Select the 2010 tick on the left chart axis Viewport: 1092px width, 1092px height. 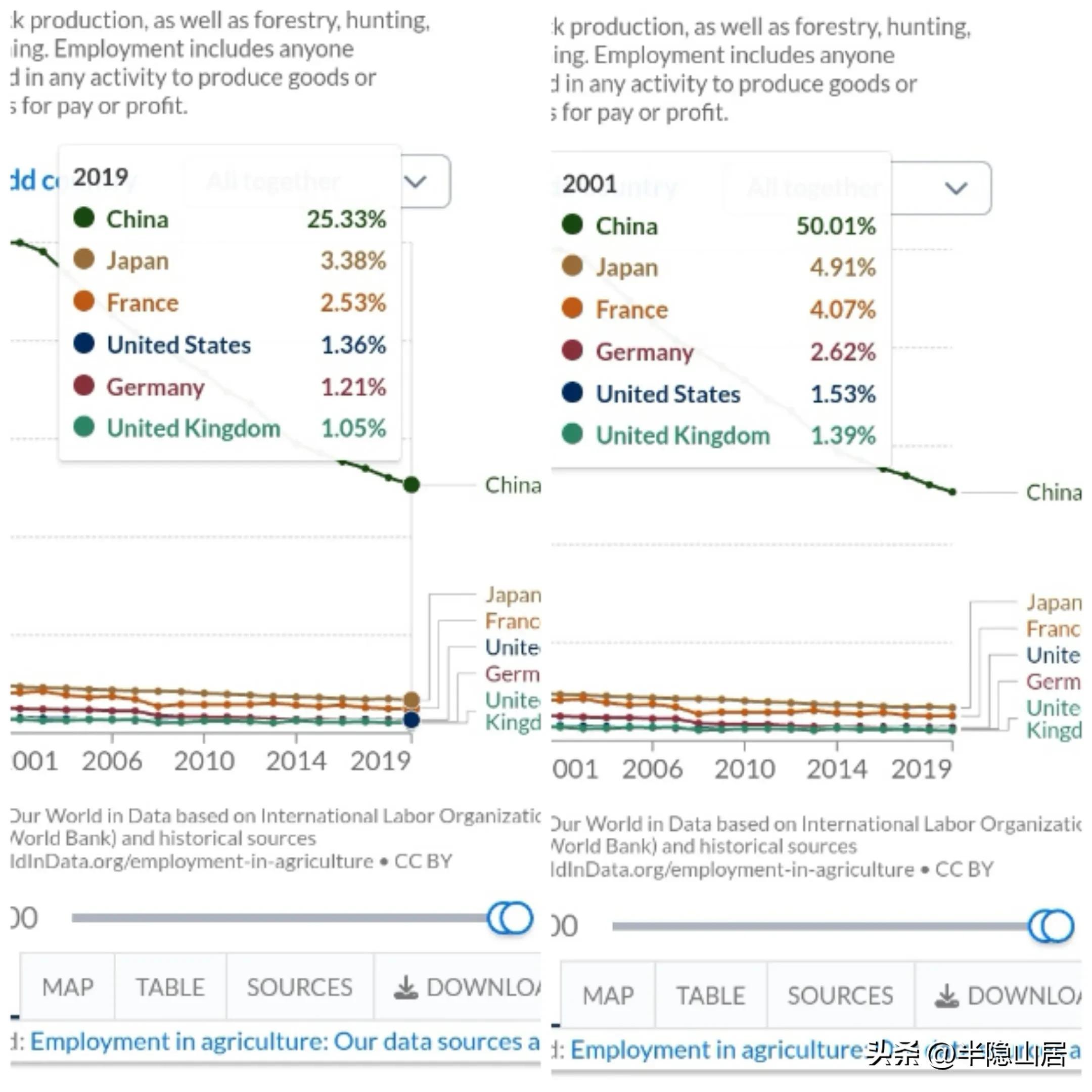click(204, 760)
